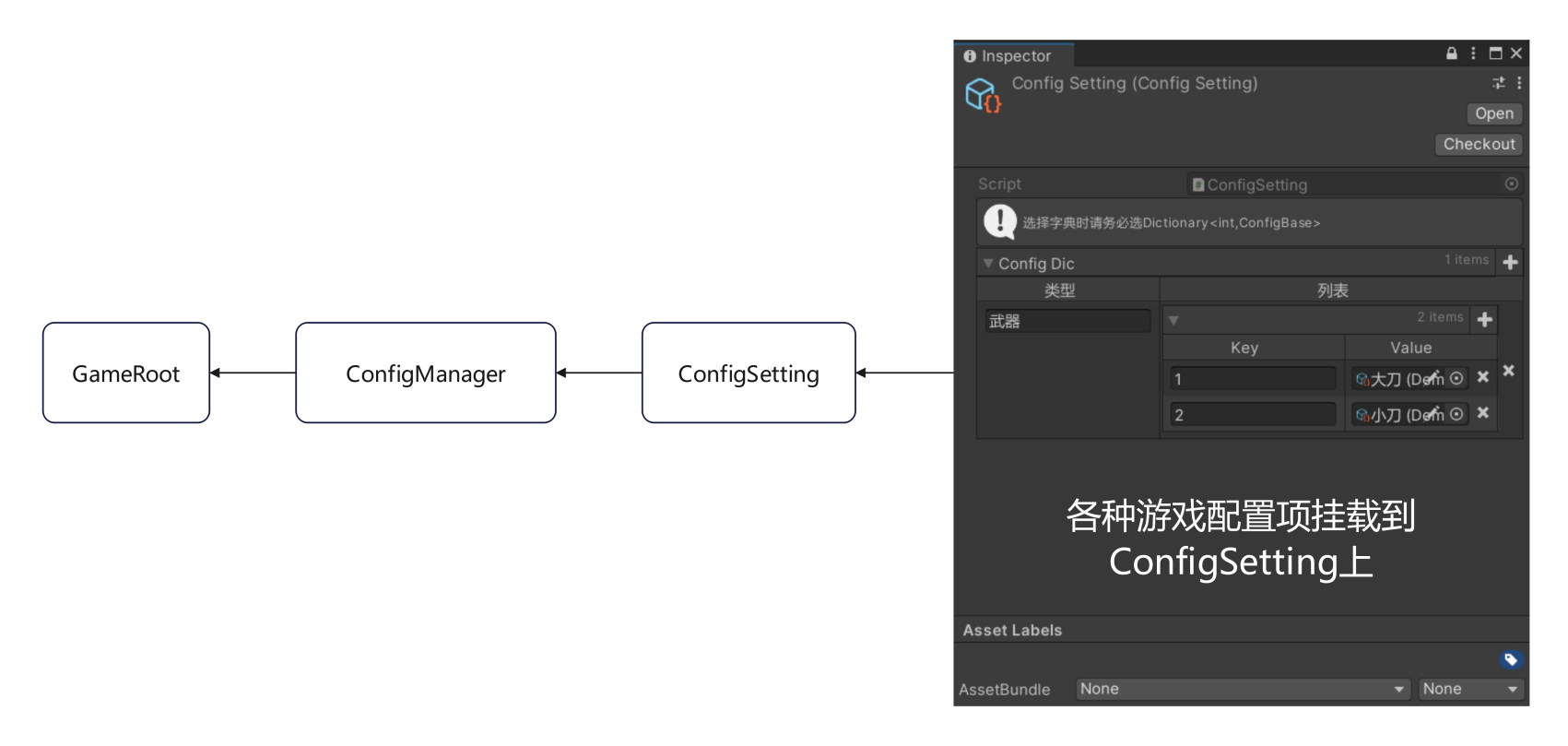Open the Inspector panel kebab menu

pyautogui.click(x=1473, y=53)
